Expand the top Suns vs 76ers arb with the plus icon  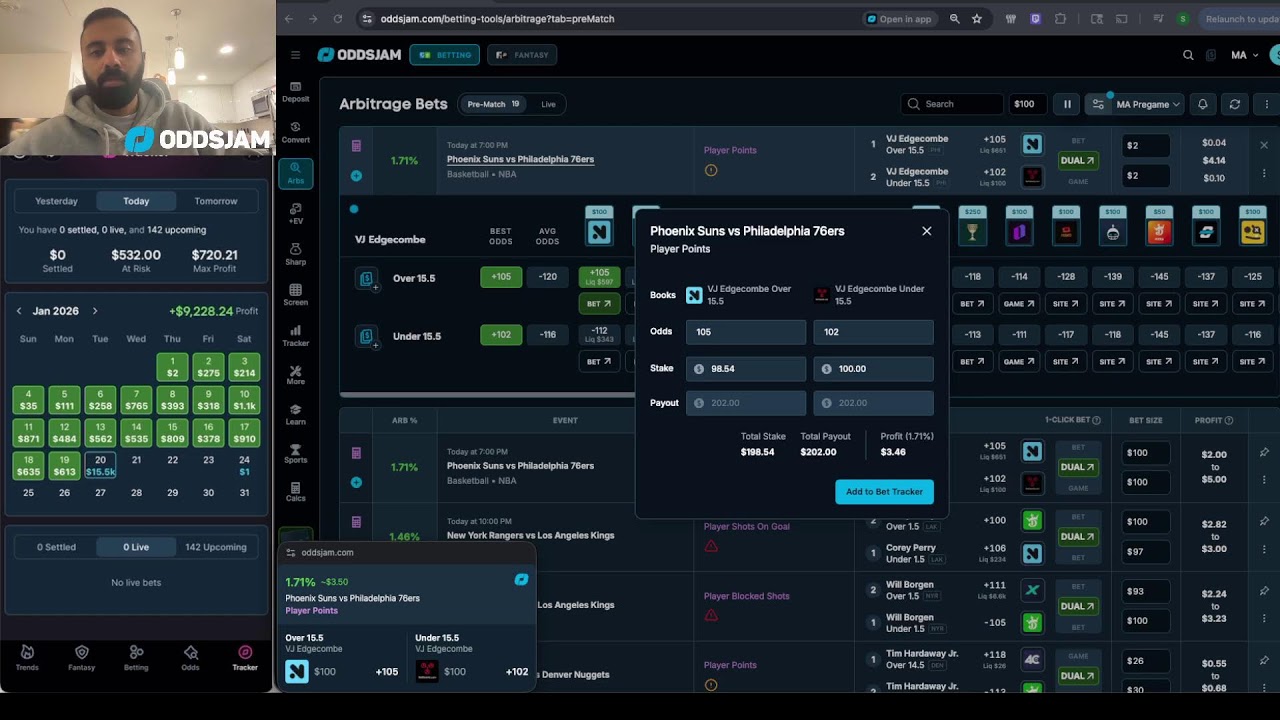356,176
